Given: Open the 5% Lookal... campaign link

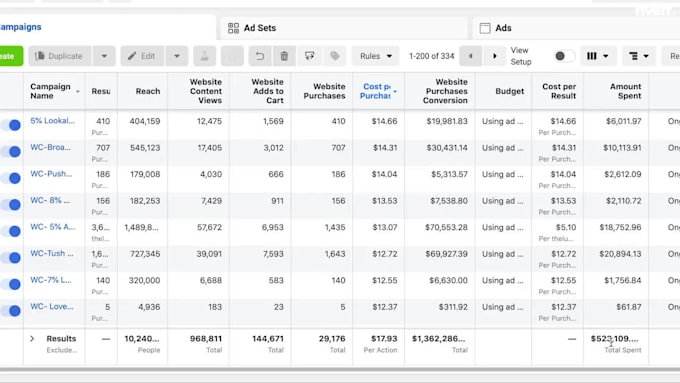Looking at the screenshot, I should click(52, 121).
